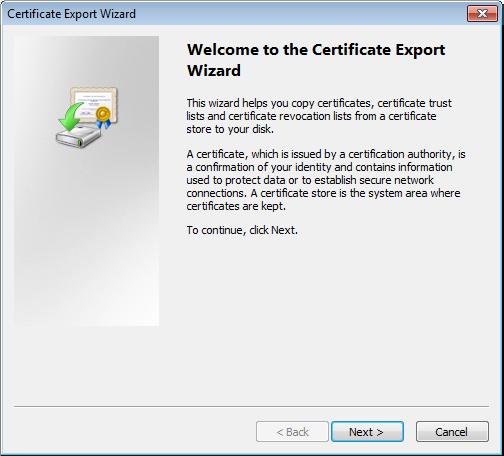Click the line certificates are kept

pos(236,206)
